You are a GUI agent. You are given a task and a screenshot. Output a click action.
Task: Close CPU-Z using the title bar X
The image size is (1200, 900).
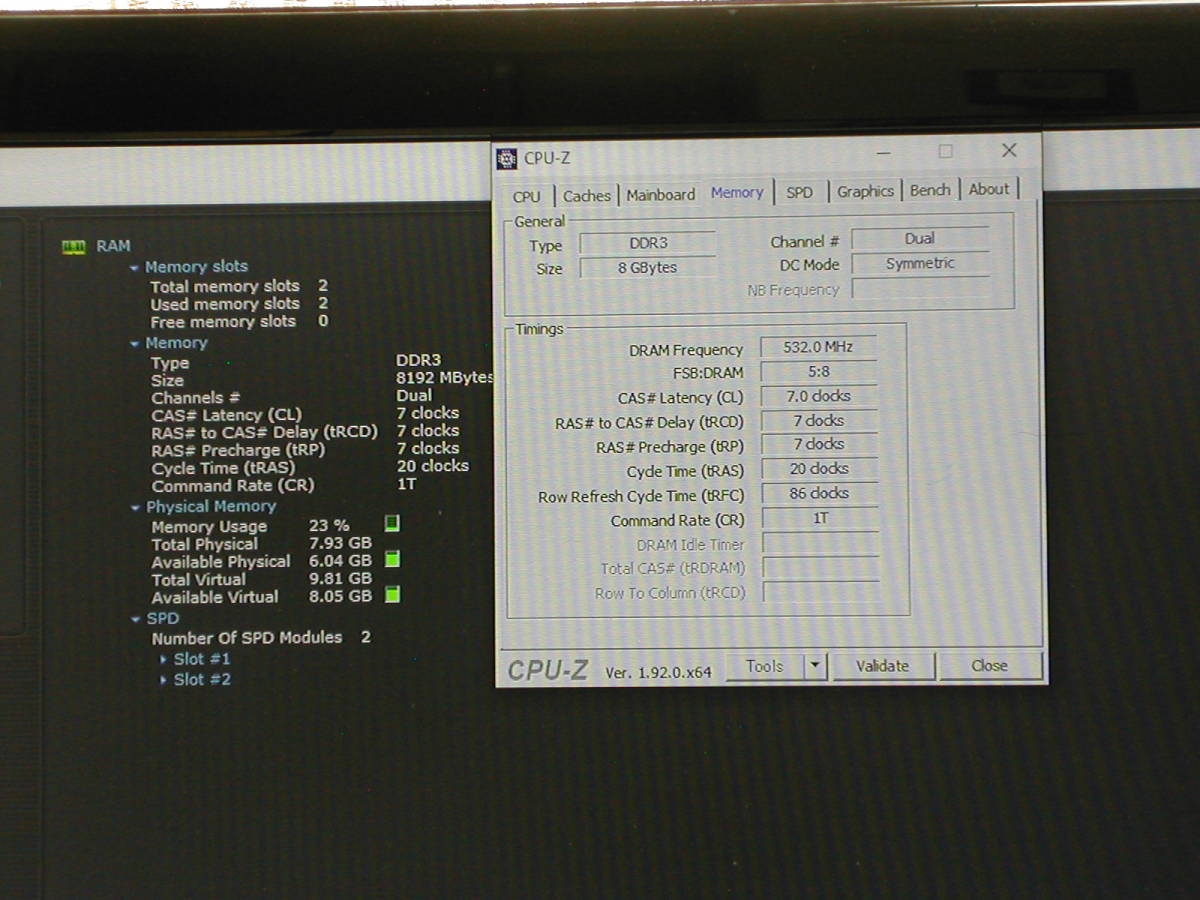click(1009, 150)
